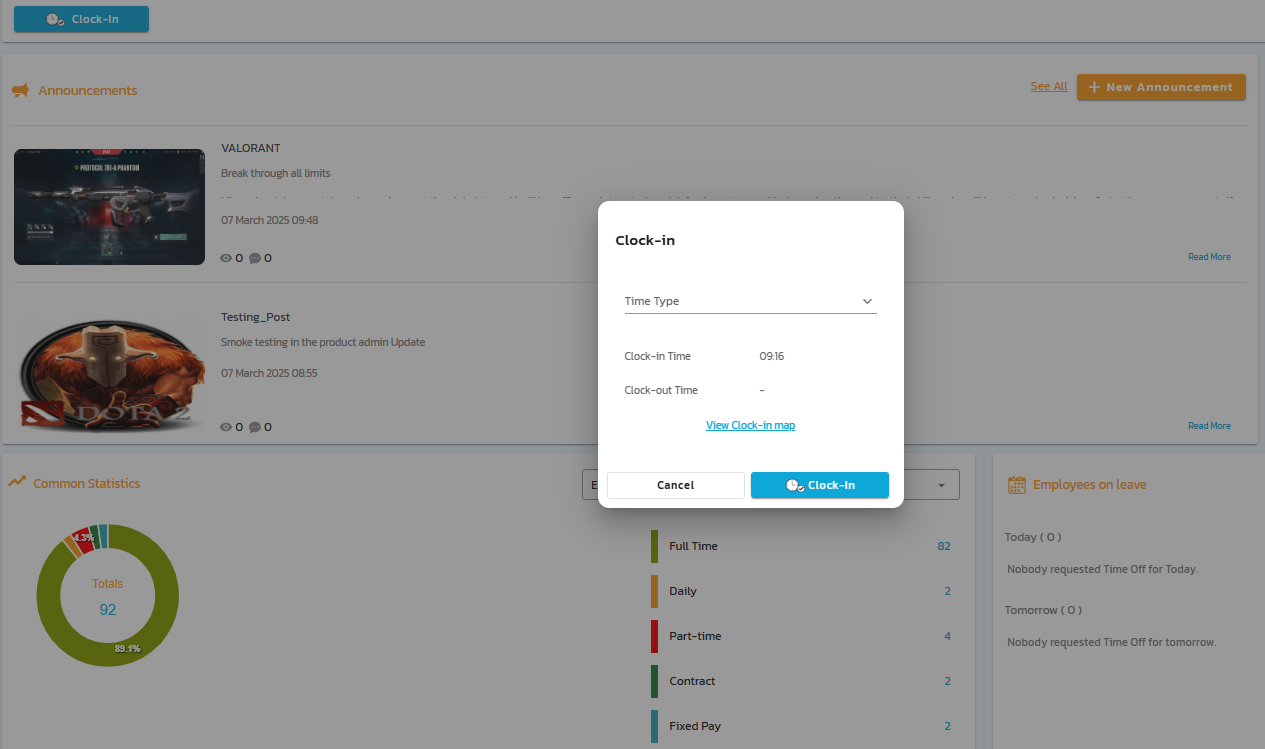
Task: Click the comment bubble icon under Testing_Post
Action: click(255, 427)
